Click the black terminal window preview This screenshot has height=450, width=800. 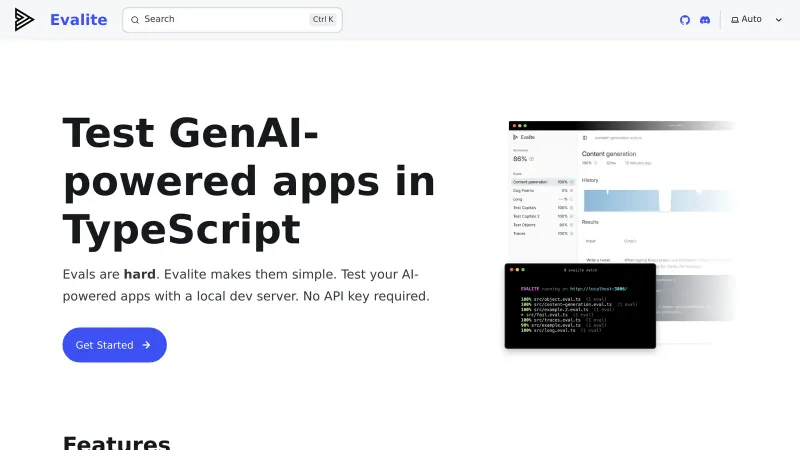tap(580, 310)
